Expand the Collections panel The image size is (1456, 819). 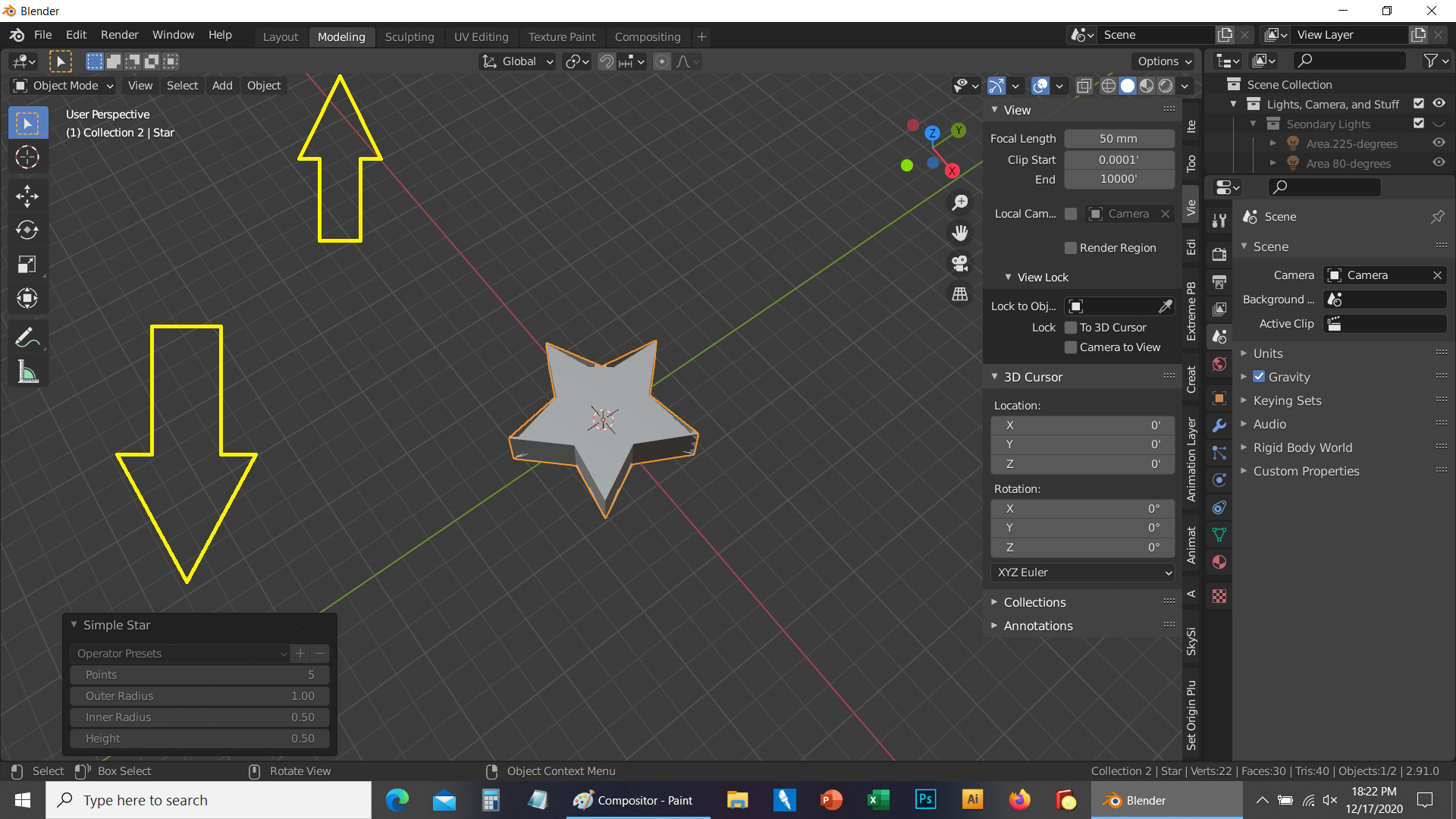(x=1034, y=602)
